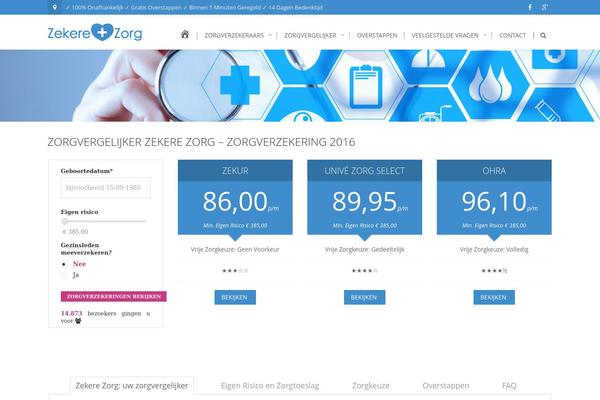Click 'Vrije Zorgkeuze: Geen Voorkeur' text

pos(235,250)
